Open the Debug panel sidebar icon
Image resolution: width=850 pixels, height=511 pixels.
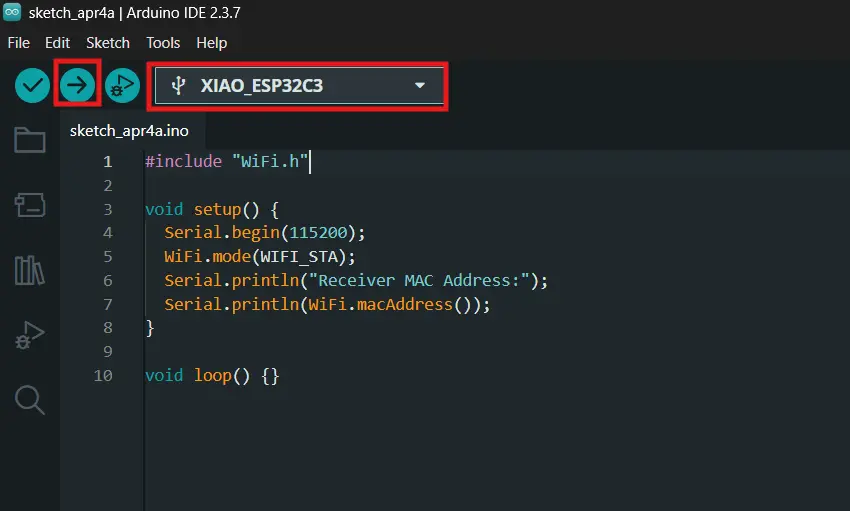coord(30,335)
